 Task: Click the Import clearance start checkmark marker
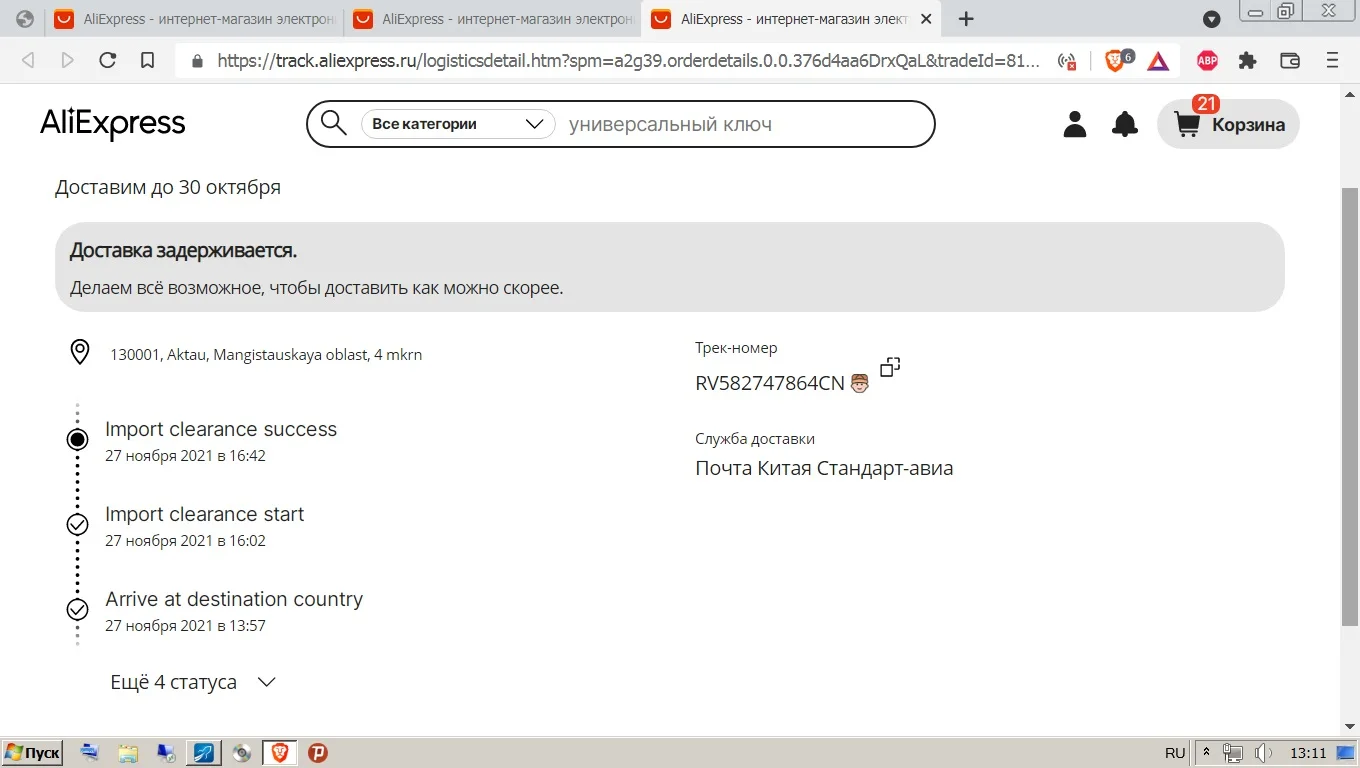click(x=77, y=524)
